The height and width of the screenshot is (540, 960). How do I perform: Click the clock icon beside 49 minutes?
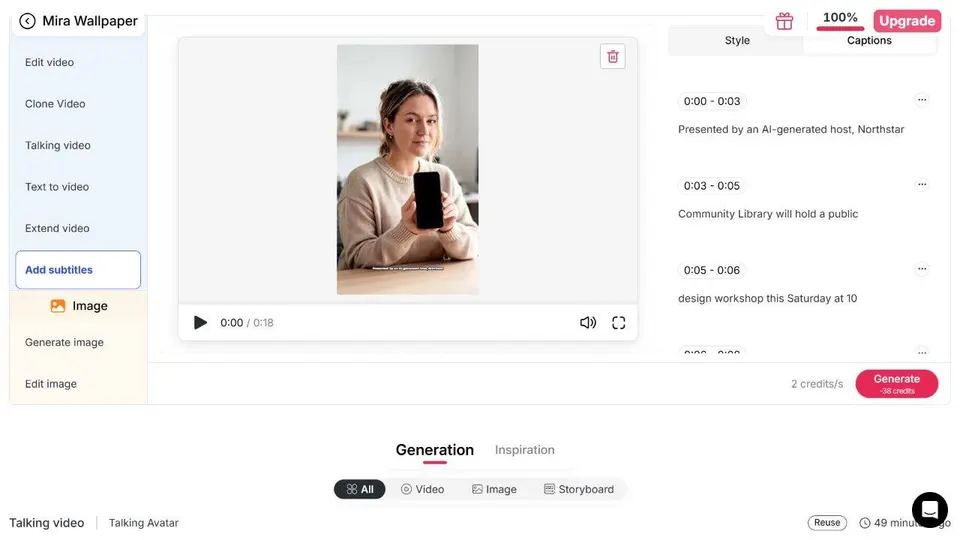pos(864,523)
